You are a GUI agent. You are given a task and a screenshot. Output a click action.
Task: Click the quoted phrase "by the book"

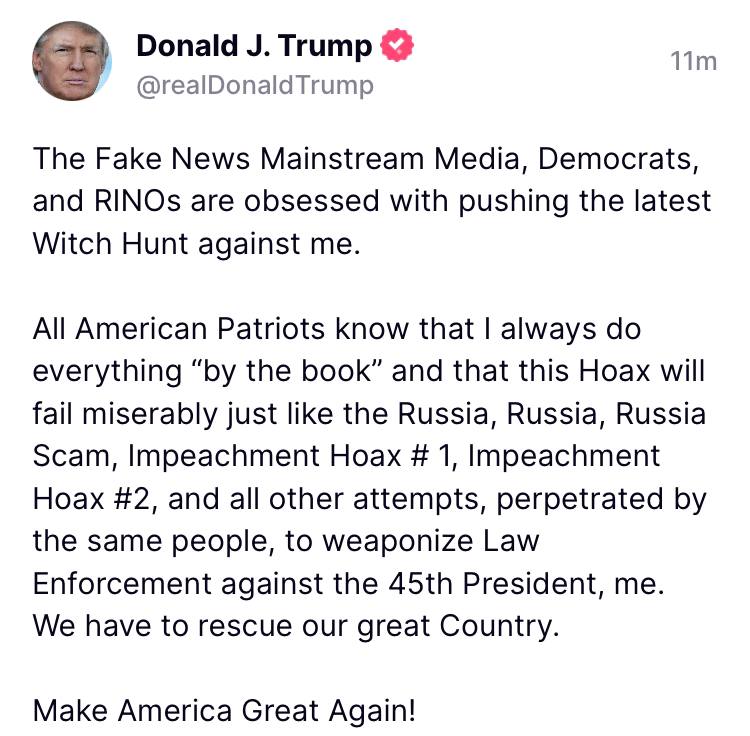pos(288,371)
